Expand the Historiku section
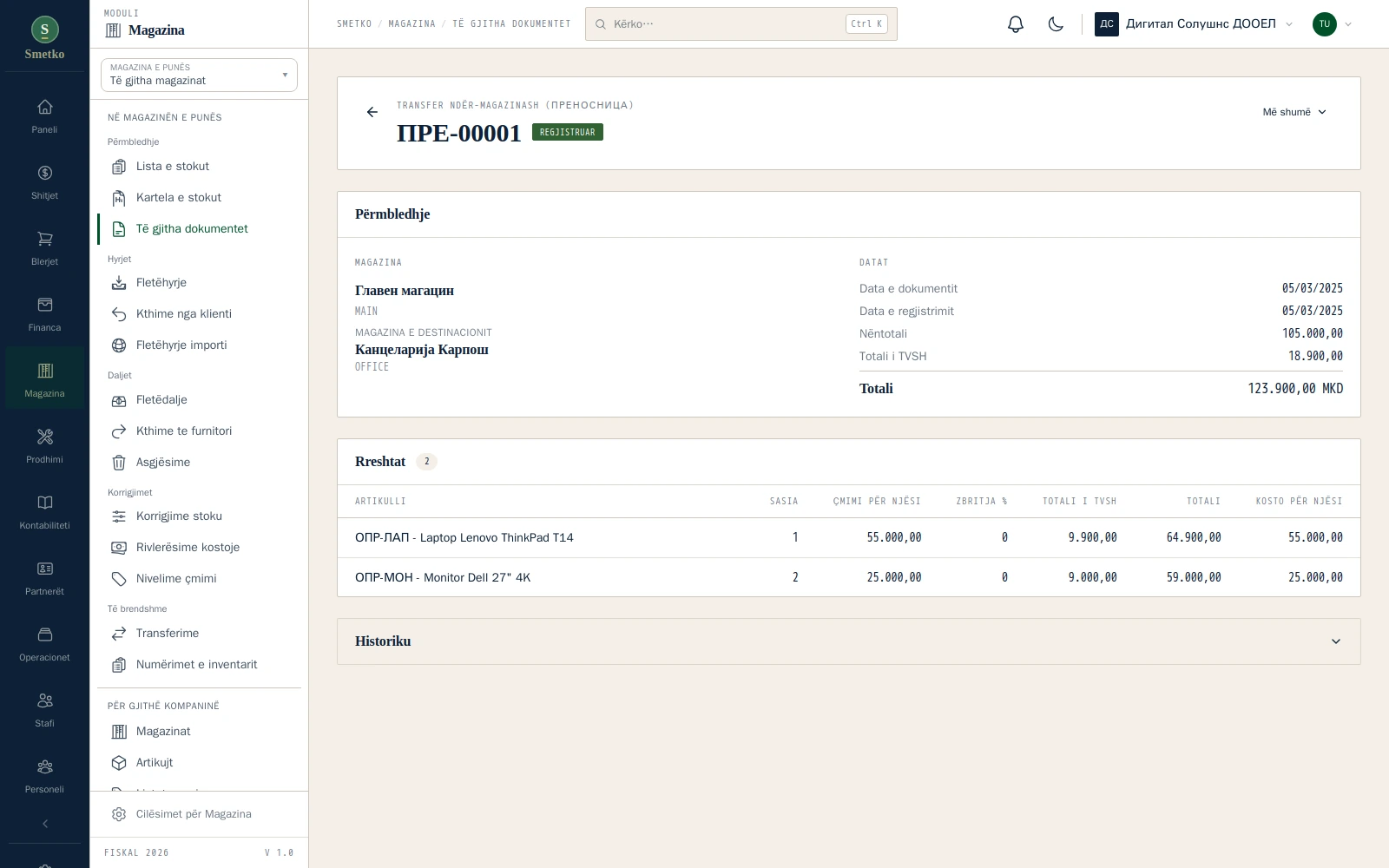 (848, 641)
